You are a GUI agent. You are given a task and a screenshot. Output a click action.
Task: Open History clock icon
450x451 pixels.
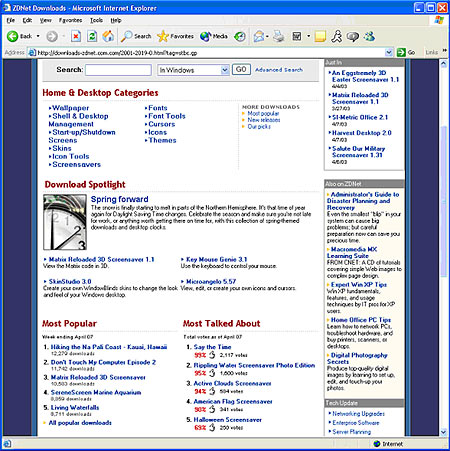[x=240, y=36]
